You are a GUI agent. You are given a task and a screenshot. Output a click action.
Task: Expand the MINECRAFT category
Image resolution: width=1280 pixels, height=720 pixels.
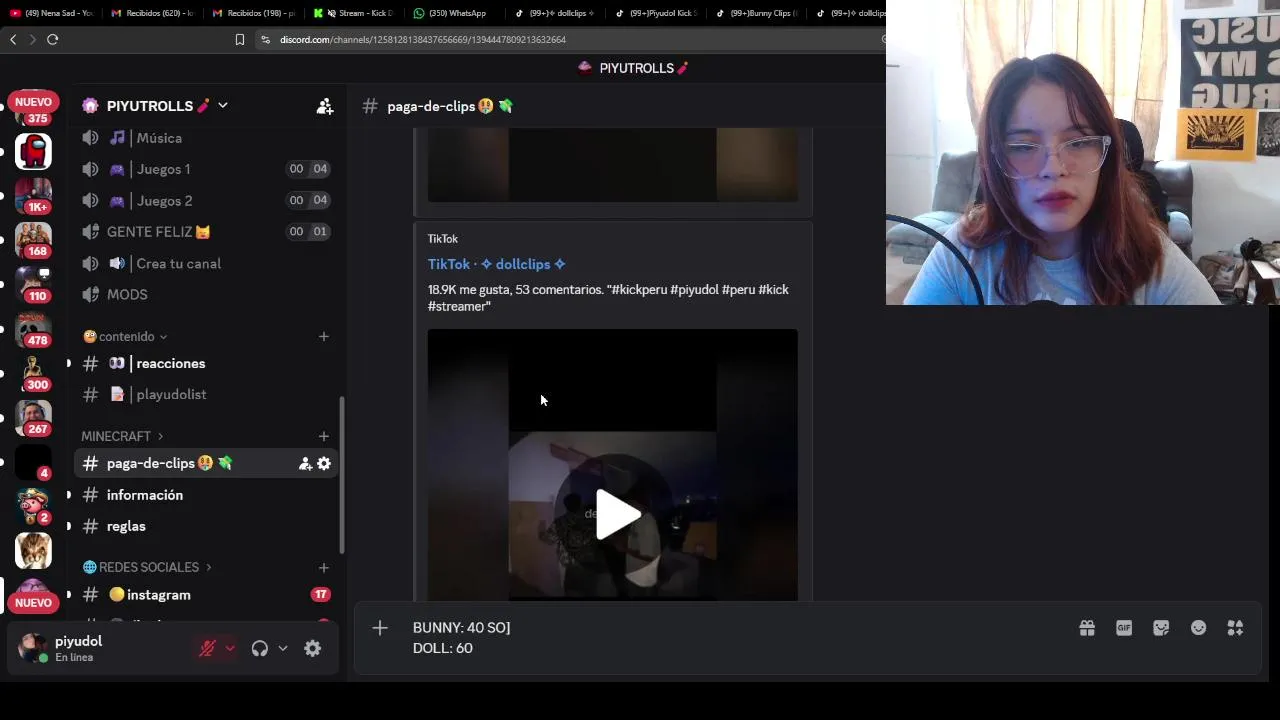122,436
